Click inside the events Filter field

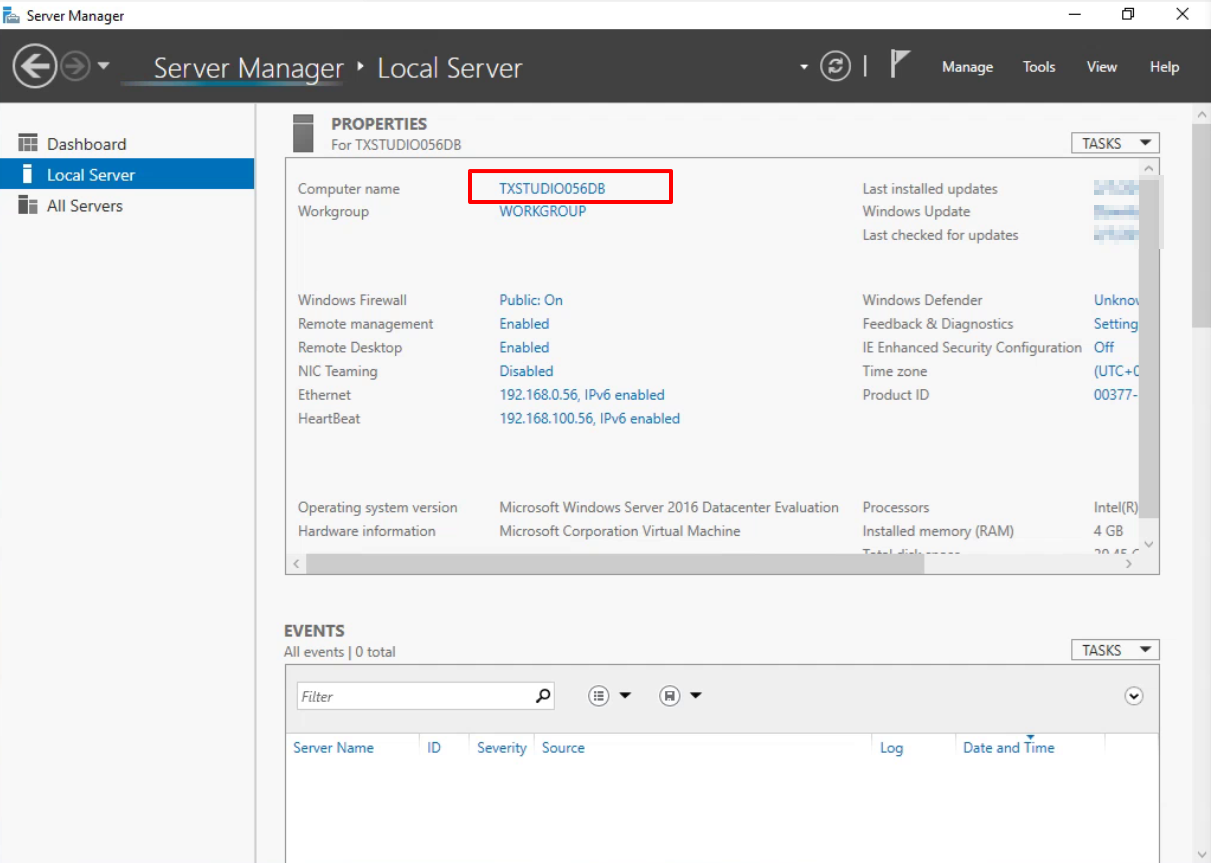pos(415,696)
